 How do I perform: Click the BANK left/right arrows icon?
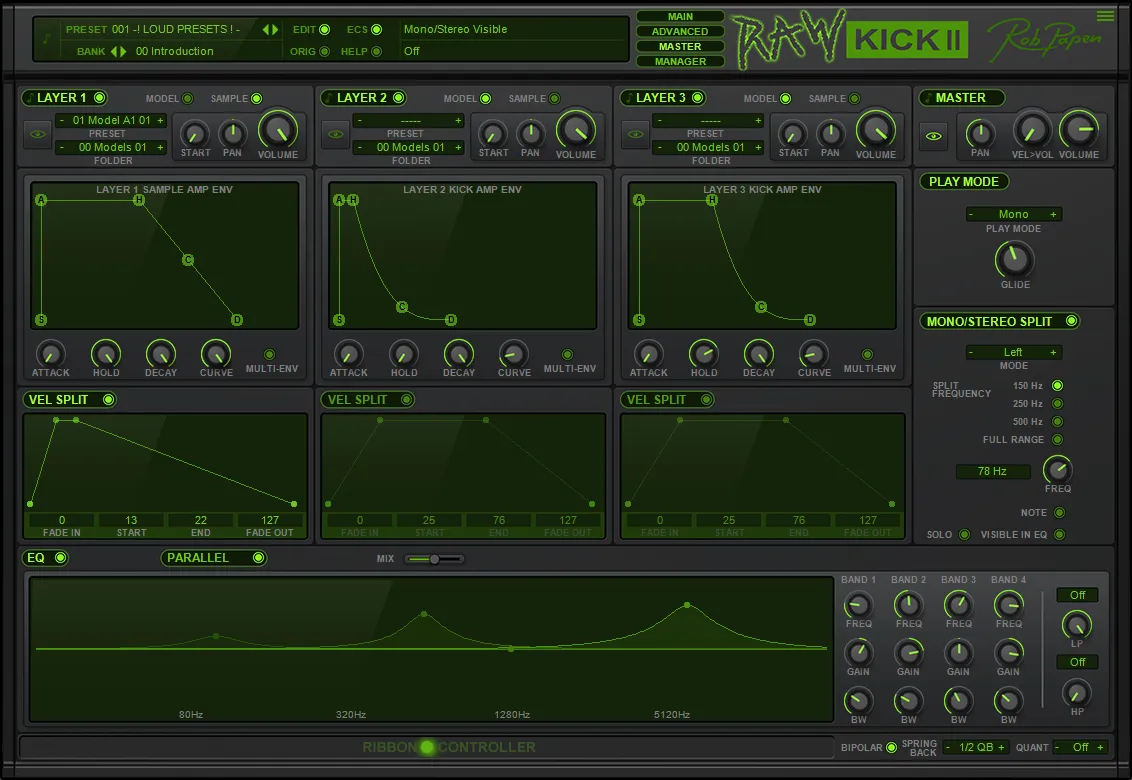coord(118,51)
